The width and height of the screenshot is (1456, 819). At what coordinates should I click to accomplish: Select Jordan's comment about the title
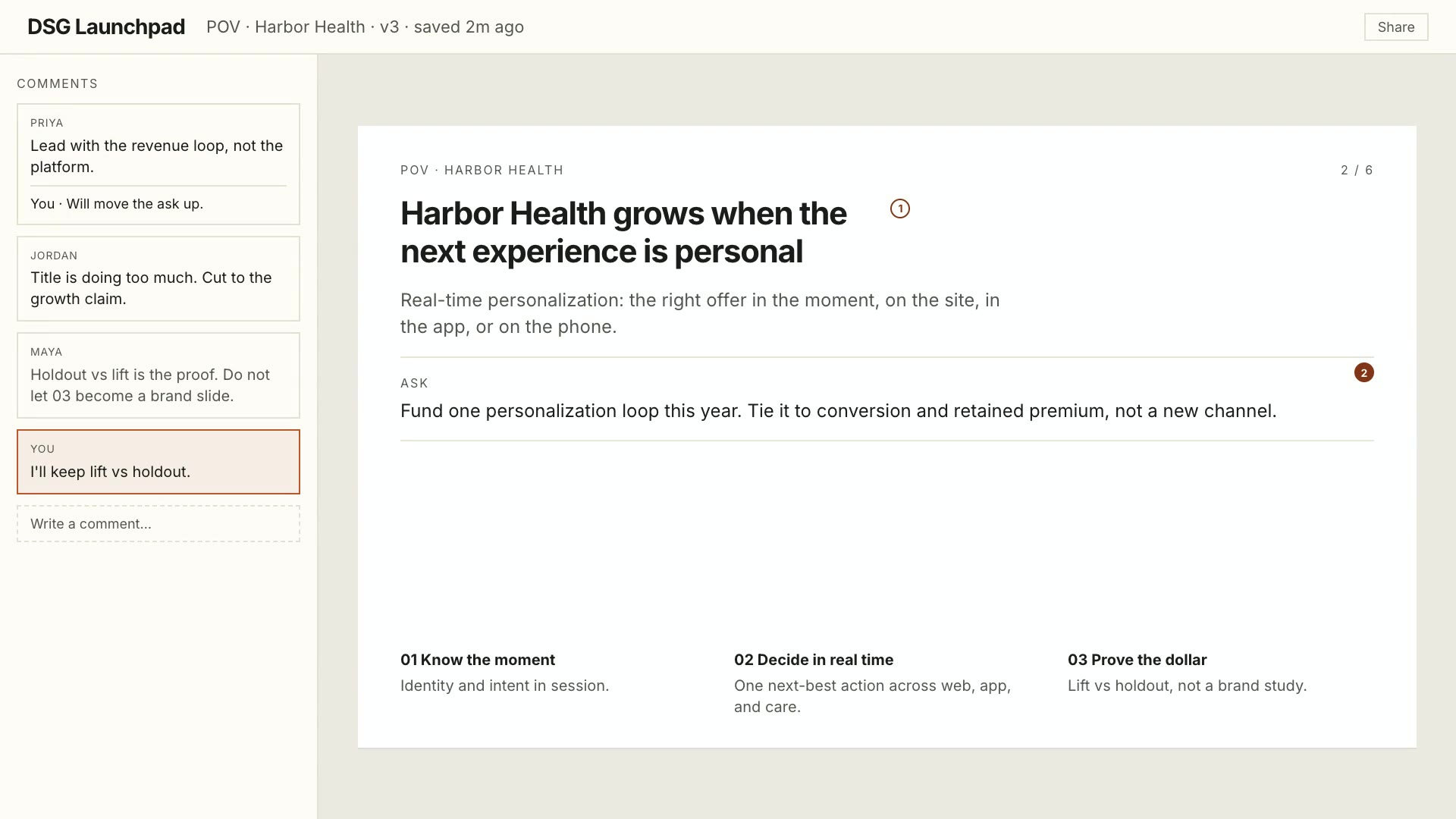(x=158, y=278)
